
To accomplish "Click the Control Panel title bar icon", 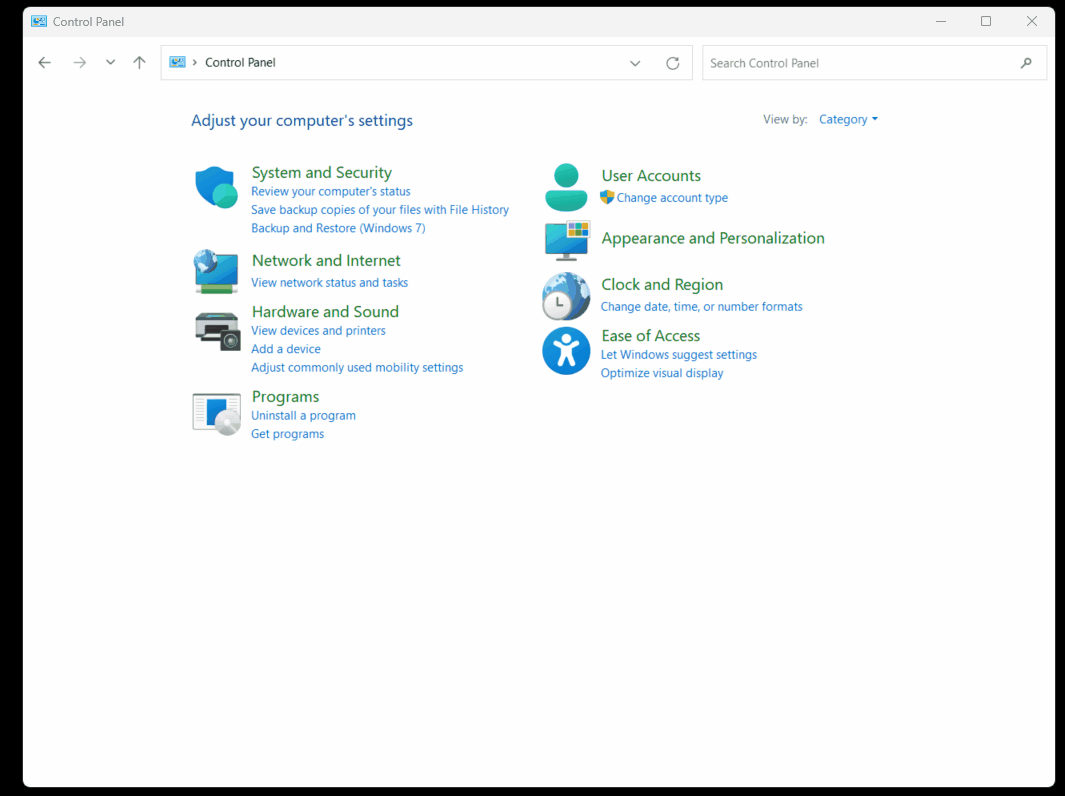I will pyautogui.click(x=39, y=21).
